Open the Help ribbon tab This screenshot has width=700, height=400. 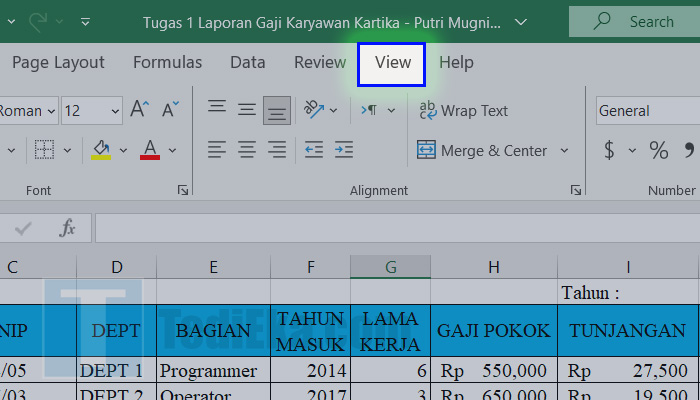(x=456, y=62)
